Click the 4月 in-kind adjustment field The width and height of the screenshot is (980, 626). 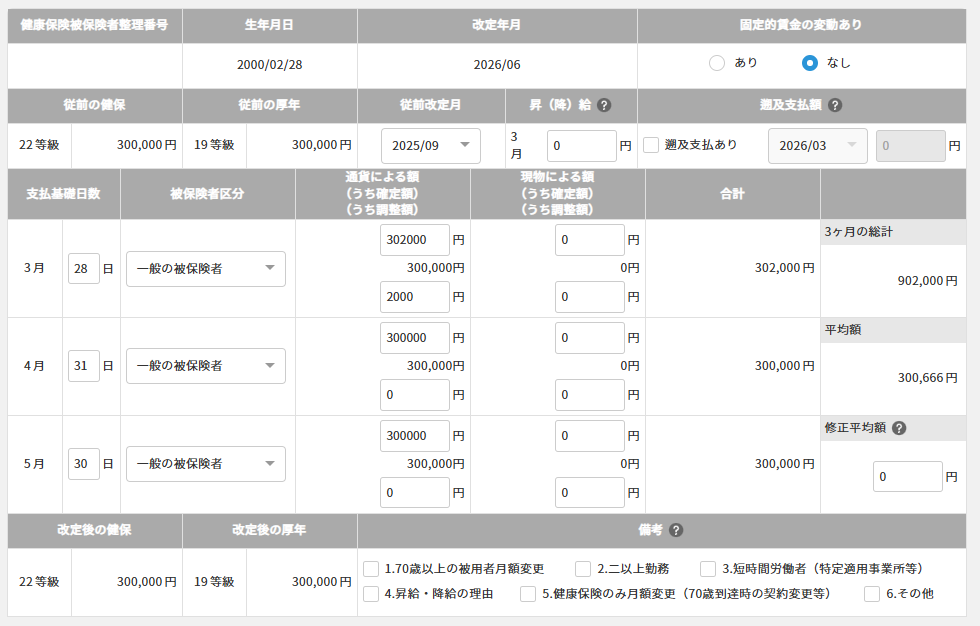tap(589, 395)
